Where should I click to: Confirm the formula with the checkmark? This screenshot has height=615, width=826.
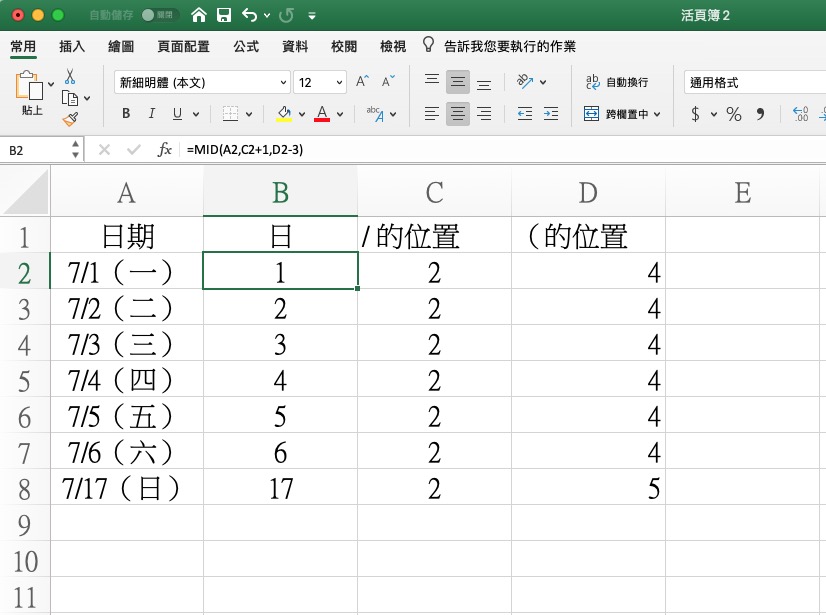click(x=134, y=150)
